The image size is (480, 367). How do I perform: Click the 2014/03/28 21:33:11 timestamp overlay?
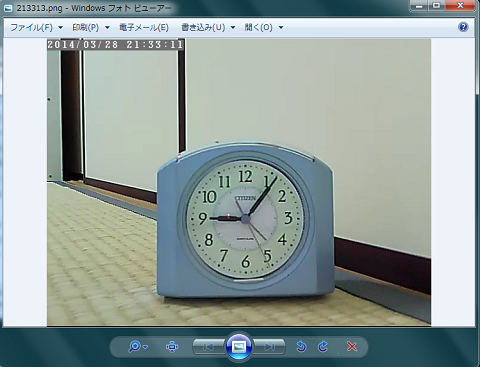pos(116,44)
